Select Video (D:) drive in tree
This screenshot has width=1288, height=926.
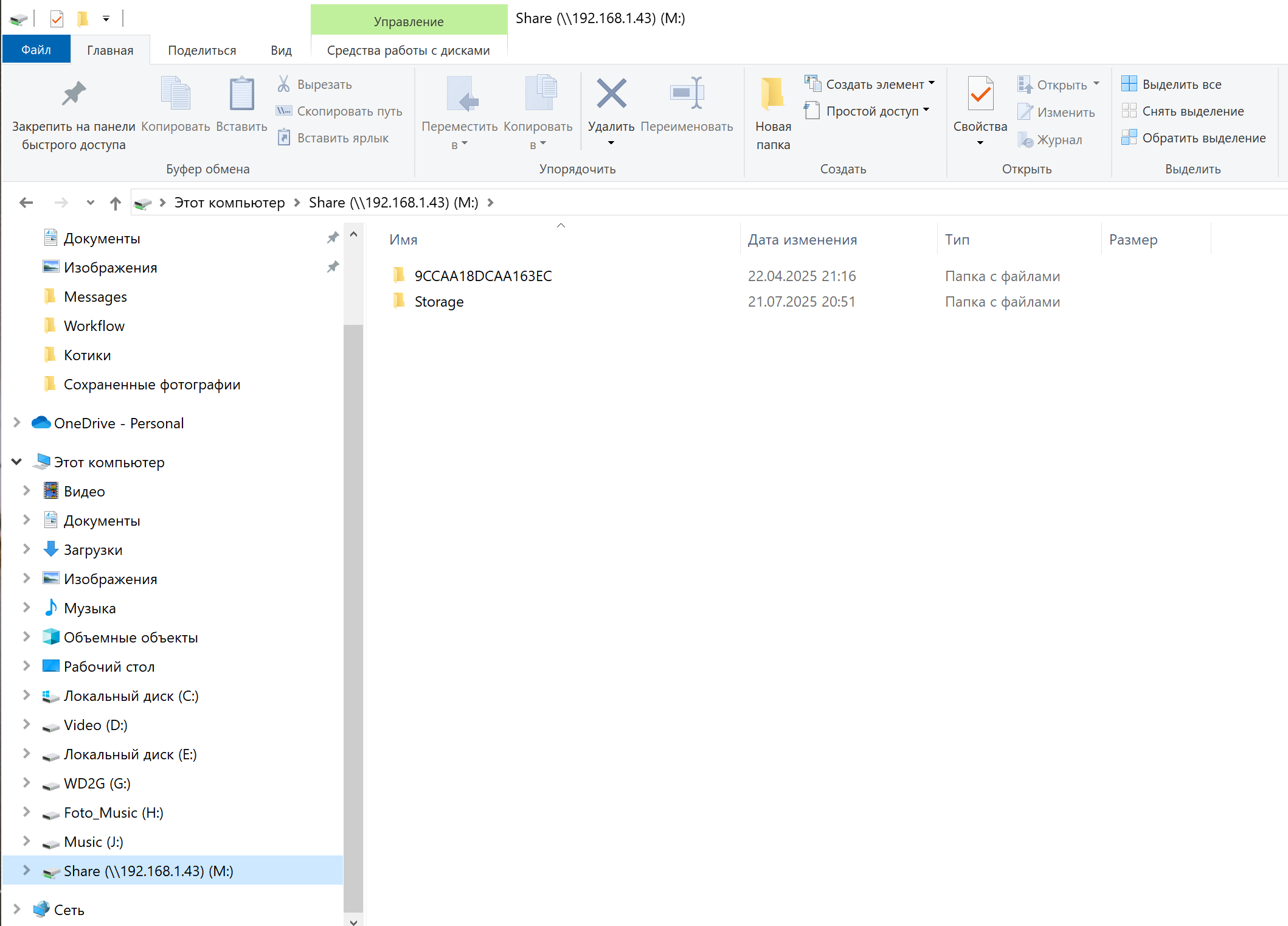click(x=95, y=725)
